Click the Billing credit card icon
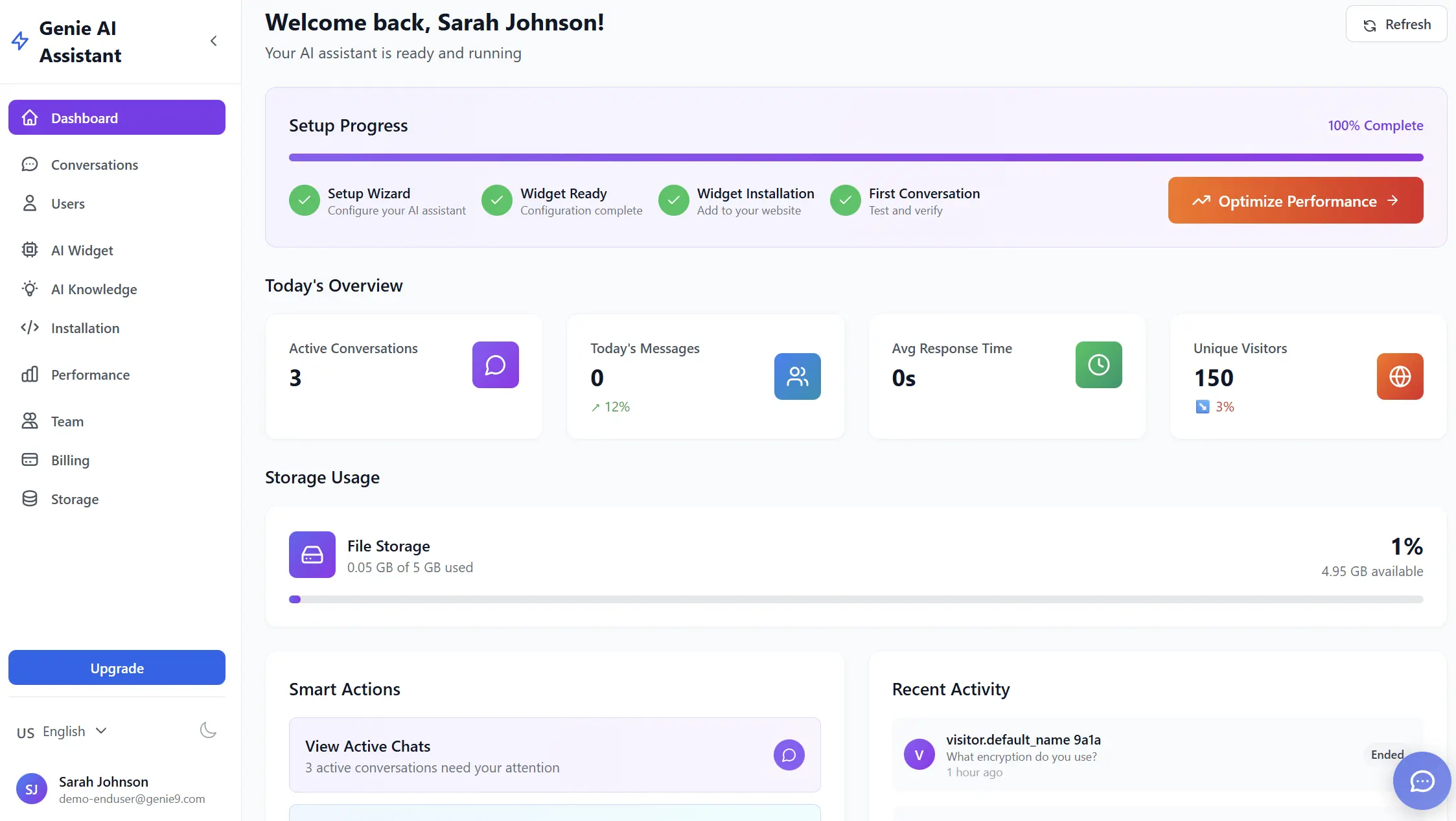Screen dimensions: 1456x821 [x=30, y=460]
